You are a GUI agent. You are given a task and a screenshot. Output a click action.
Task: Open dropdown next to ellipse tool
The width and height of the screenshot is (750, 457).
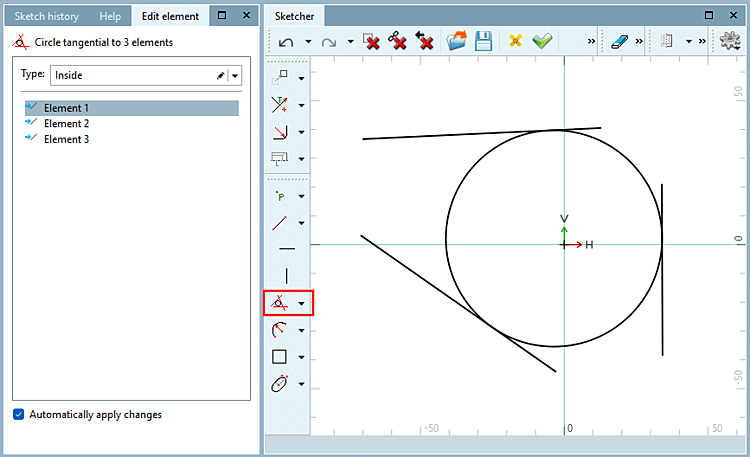pyautogui.click(x=301, y=384)
